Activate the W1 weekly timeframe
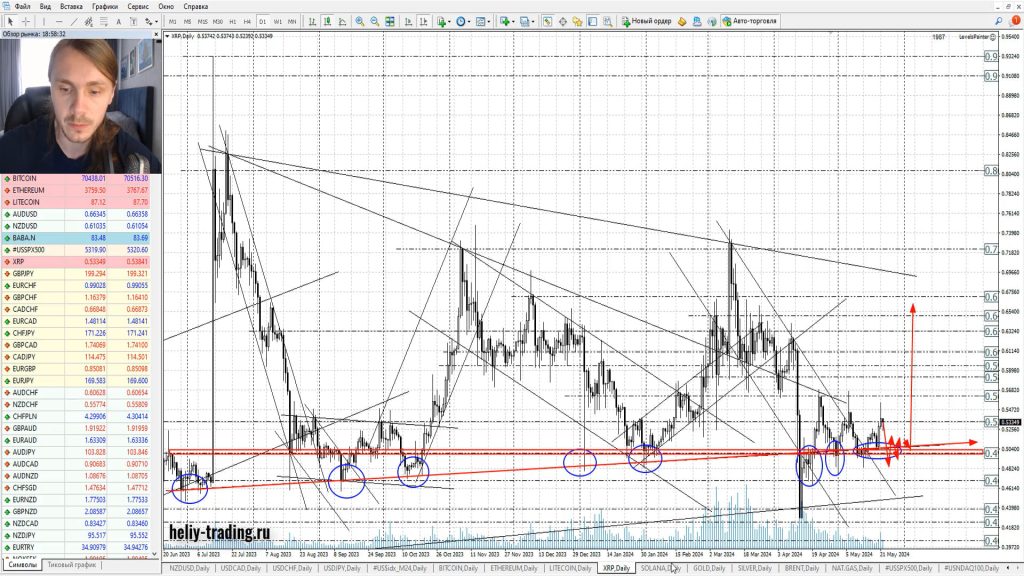1024x576 pixels. tap(277, 21)
